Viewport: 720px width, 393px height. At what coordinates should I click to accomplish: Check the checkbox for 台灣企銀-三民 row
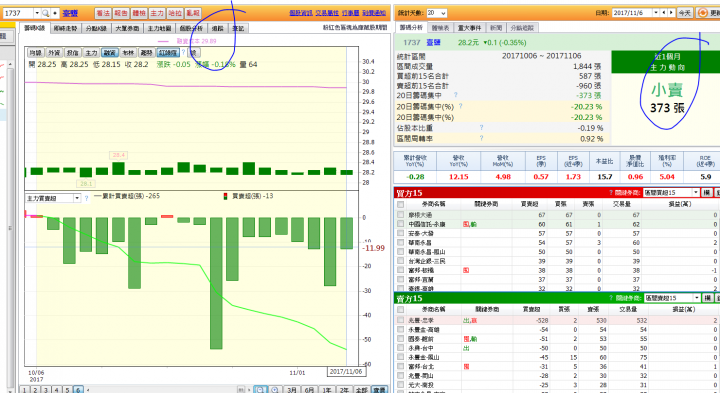(x=401, y=261)
